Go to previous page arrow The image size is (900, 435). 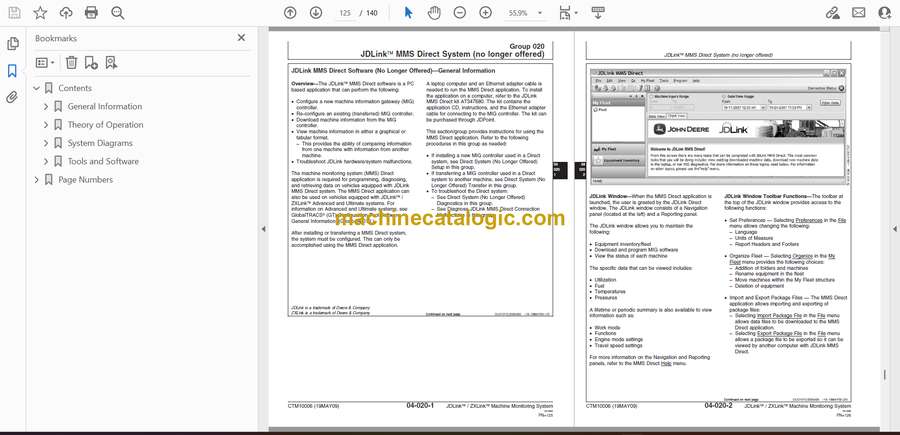[290, 13]
